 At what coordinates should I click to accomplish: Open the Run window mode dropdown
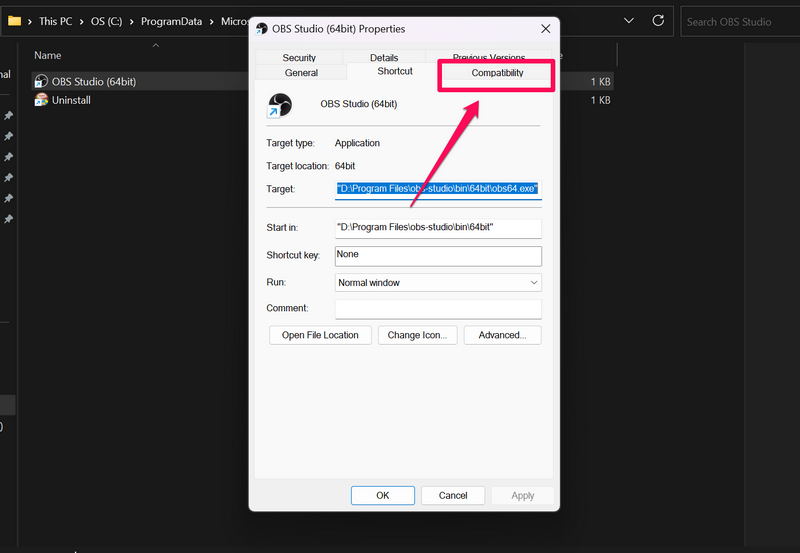pos(438,283)
